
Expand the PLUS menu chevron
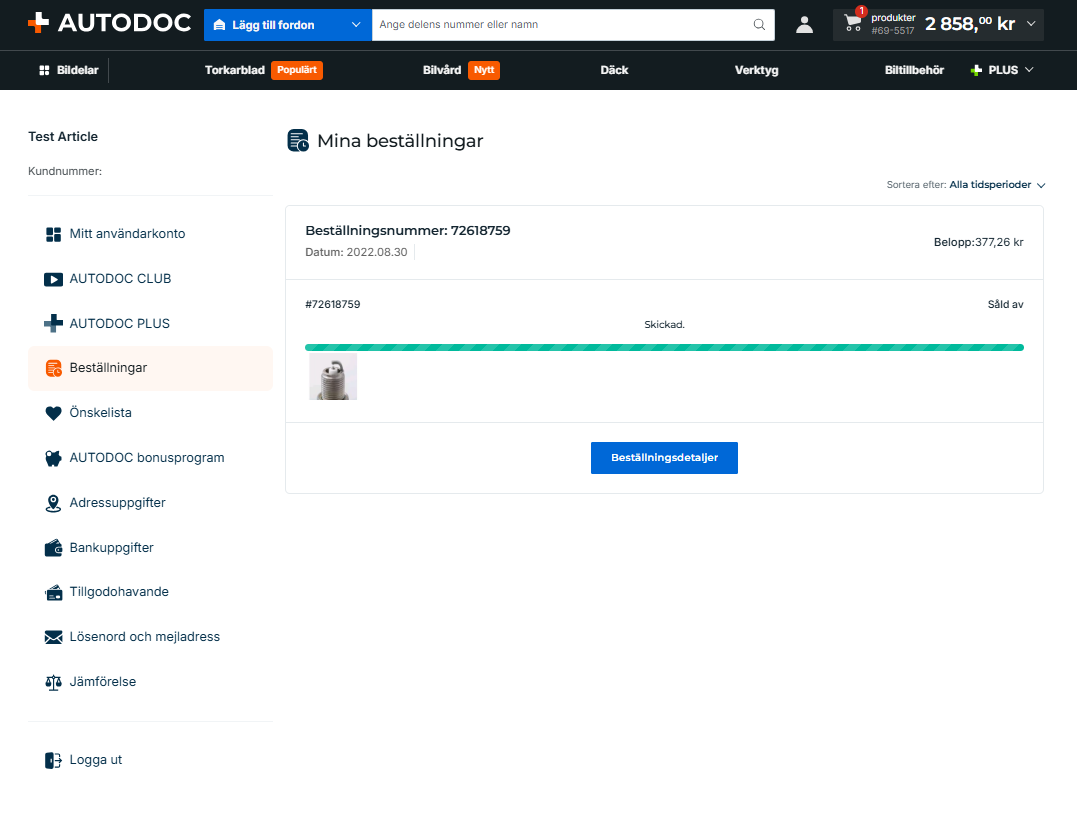[1029, 70]
